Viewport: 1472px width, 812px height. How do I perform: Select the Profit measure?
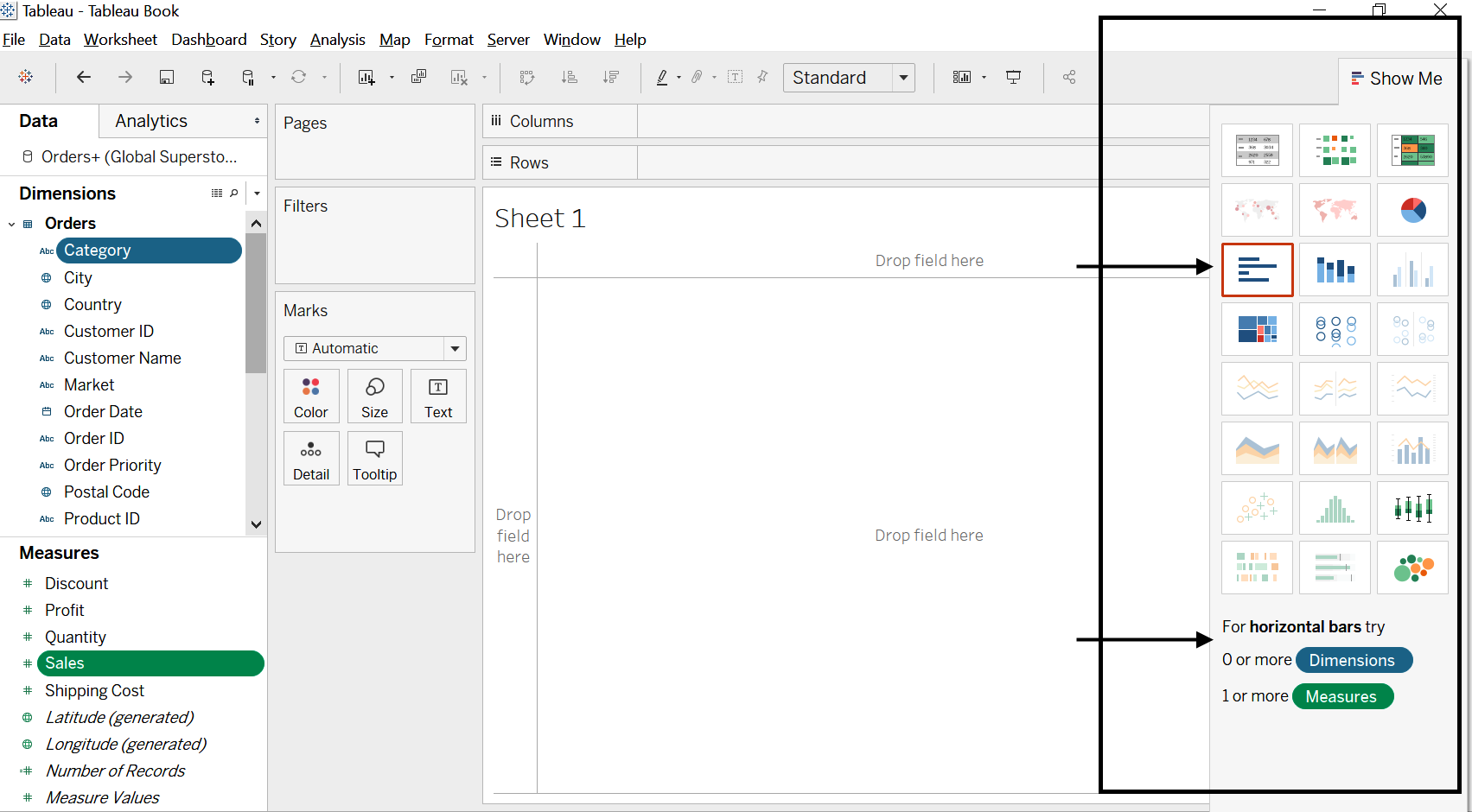pyautogui.click(x=65, y=611)
